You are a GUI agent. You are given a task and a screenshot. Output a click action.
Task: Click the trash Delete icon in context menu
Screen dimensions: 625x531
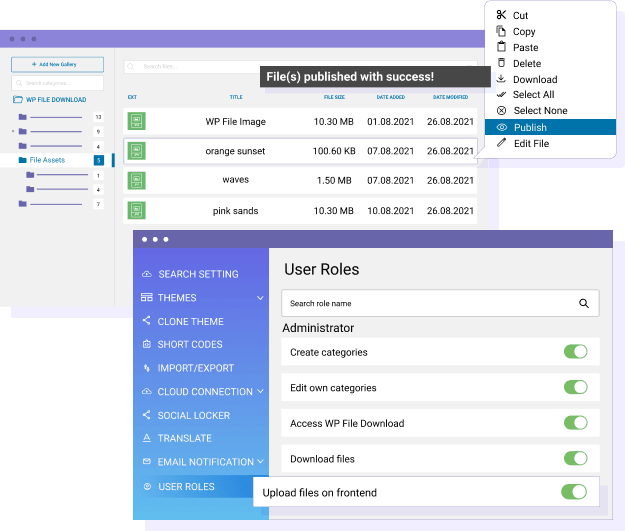502,63
